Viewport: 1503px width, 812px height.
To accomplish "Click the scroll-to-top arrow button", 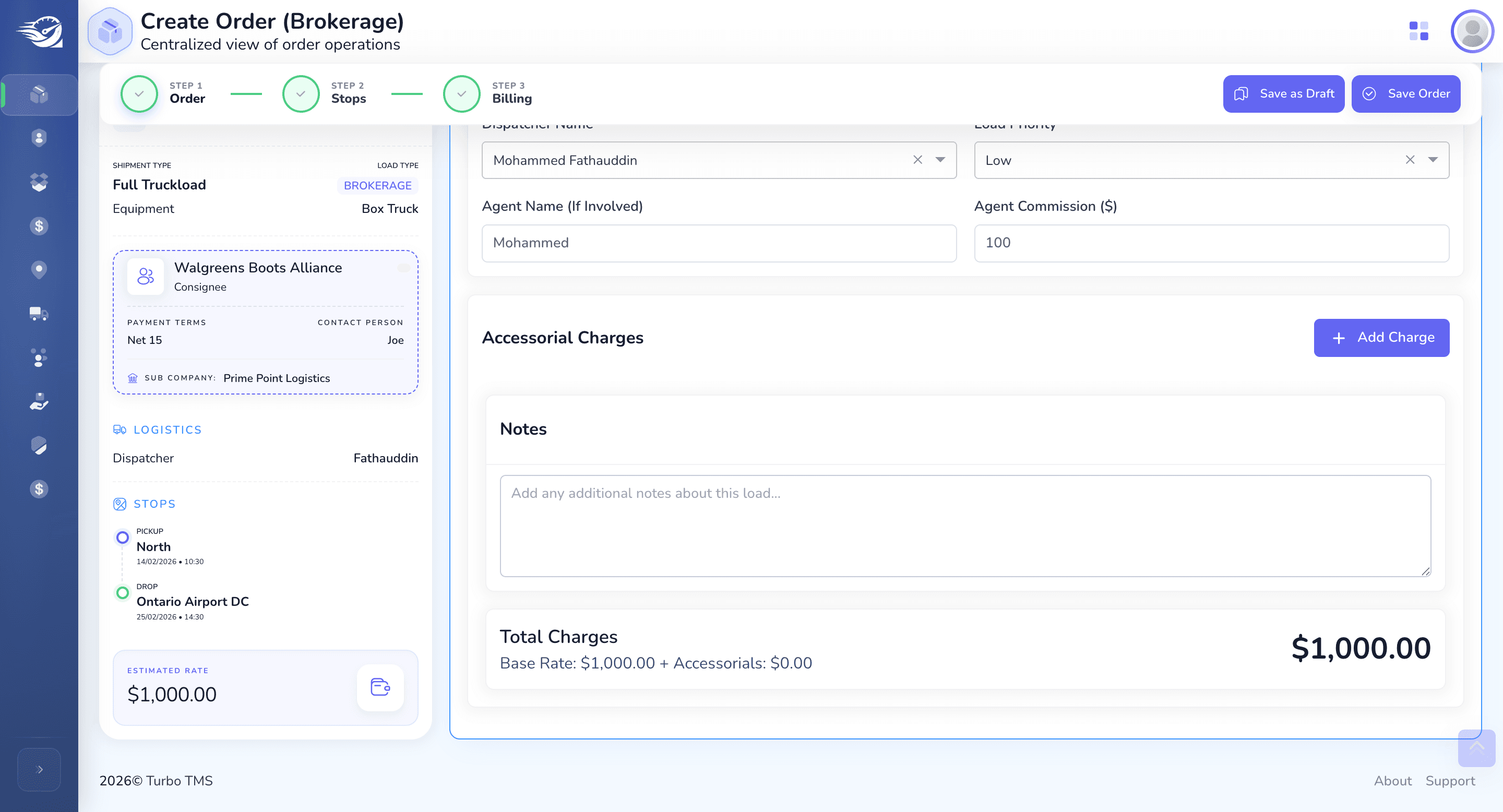I will [1477, 748].
